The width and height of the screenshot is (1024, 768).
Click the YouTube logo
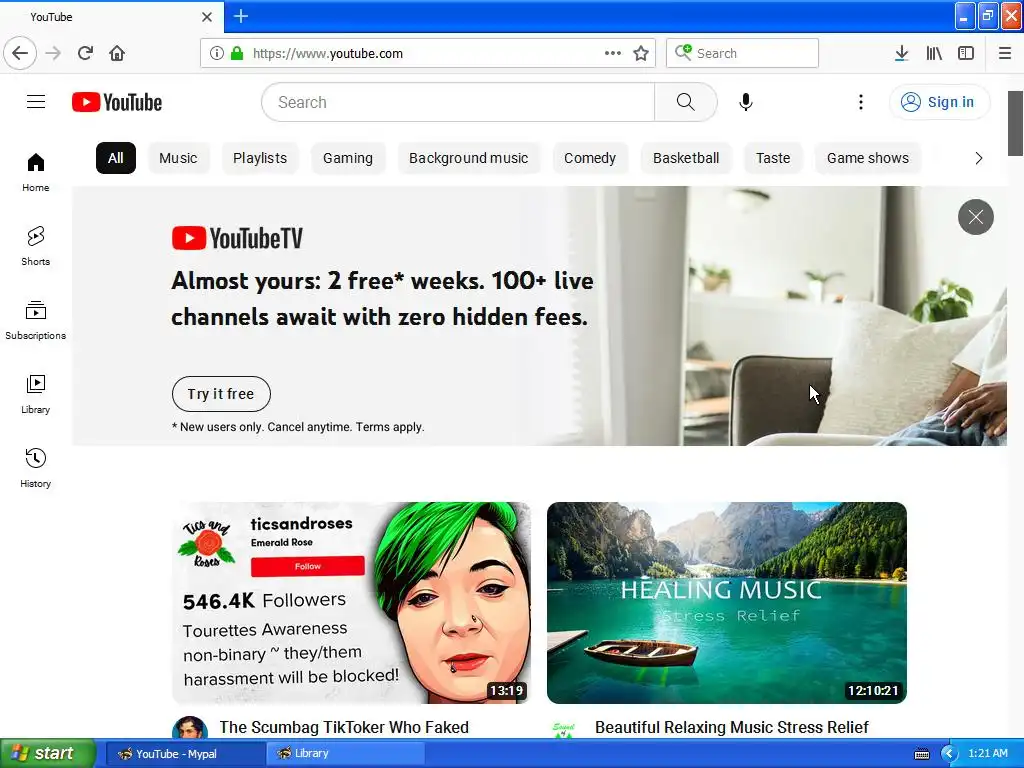point(117,102)
